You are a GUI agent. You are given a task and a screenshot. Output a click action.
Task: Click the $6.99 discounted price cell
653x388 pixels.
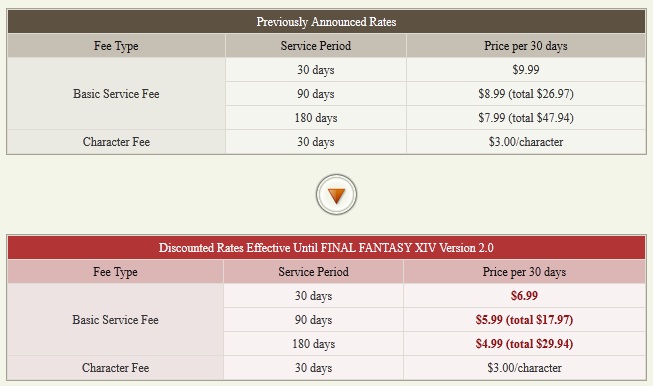524,296
